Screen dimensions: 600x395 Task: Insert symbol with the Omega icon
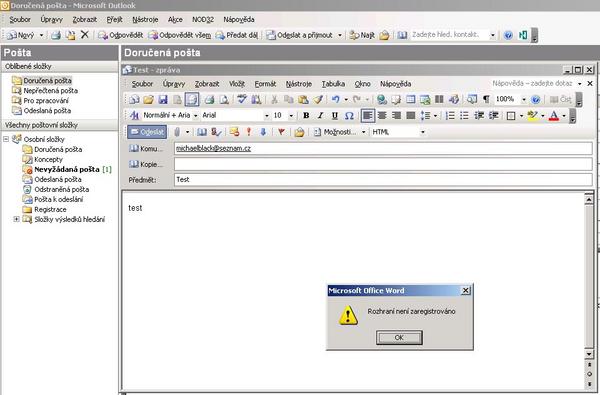(x=349, y=115)
